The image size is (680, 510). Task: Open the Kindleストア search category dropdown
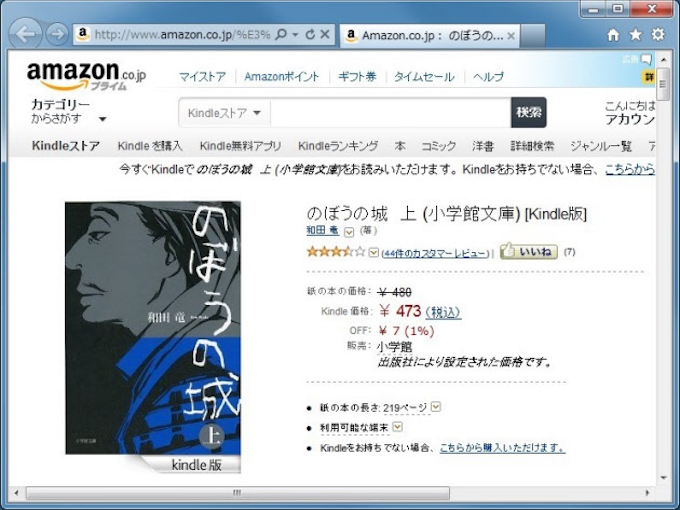tap(225, 113)
